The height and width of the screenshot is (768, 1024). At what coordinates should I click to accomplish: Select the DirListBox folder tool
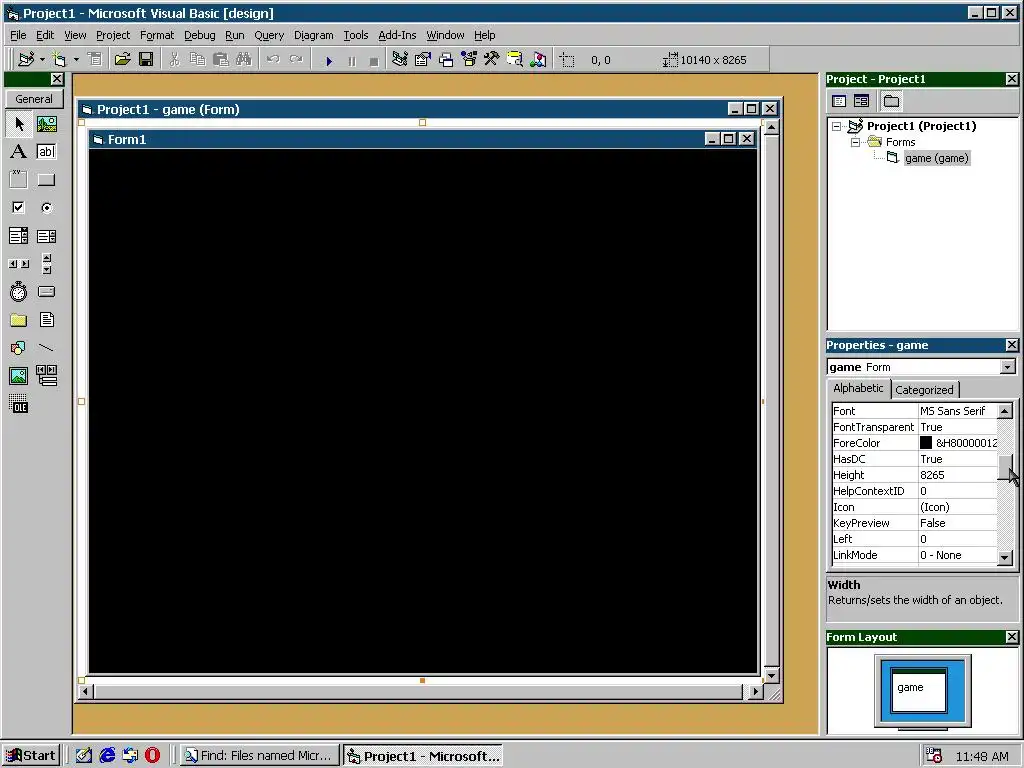pyautogui.click(x=19, y=319)
